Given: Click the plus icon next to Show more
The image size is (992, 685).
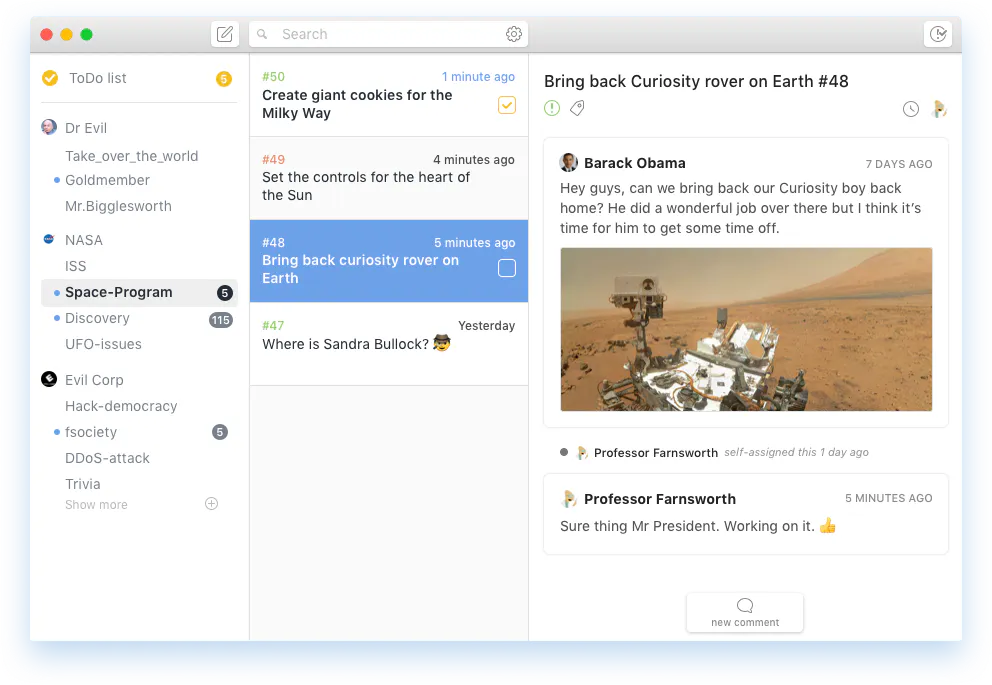Looking at the screenshot, I should pyautogui.click(x=212, y=503).
